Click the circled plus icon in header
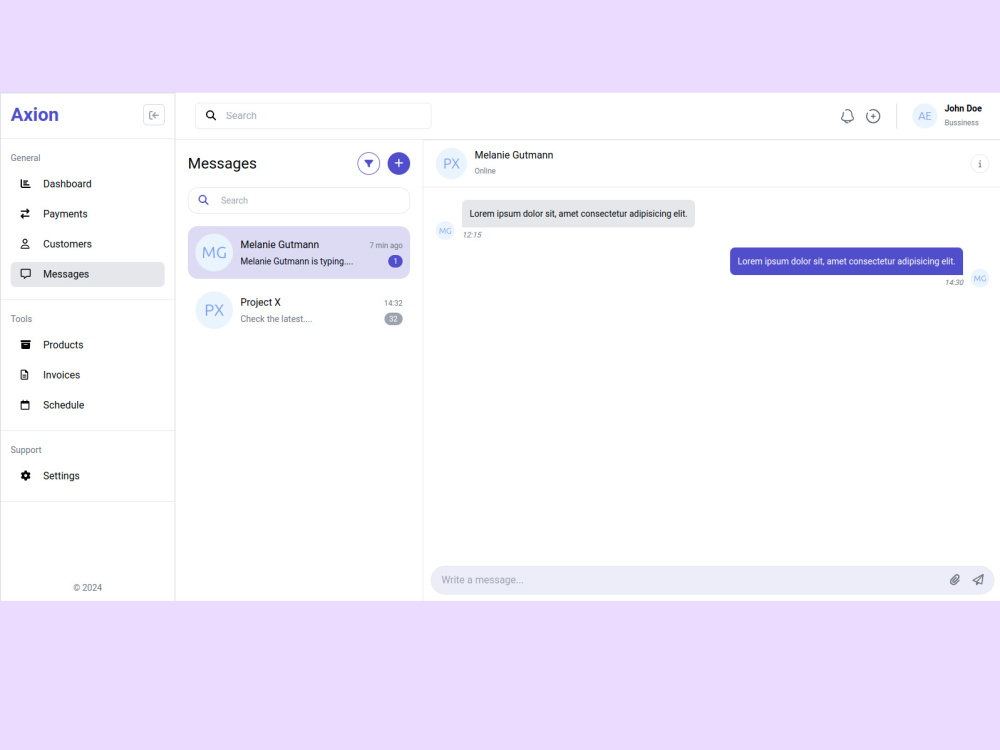This screenshot has width=1000, height=750. pyautogui.click(x=873, y=116)
